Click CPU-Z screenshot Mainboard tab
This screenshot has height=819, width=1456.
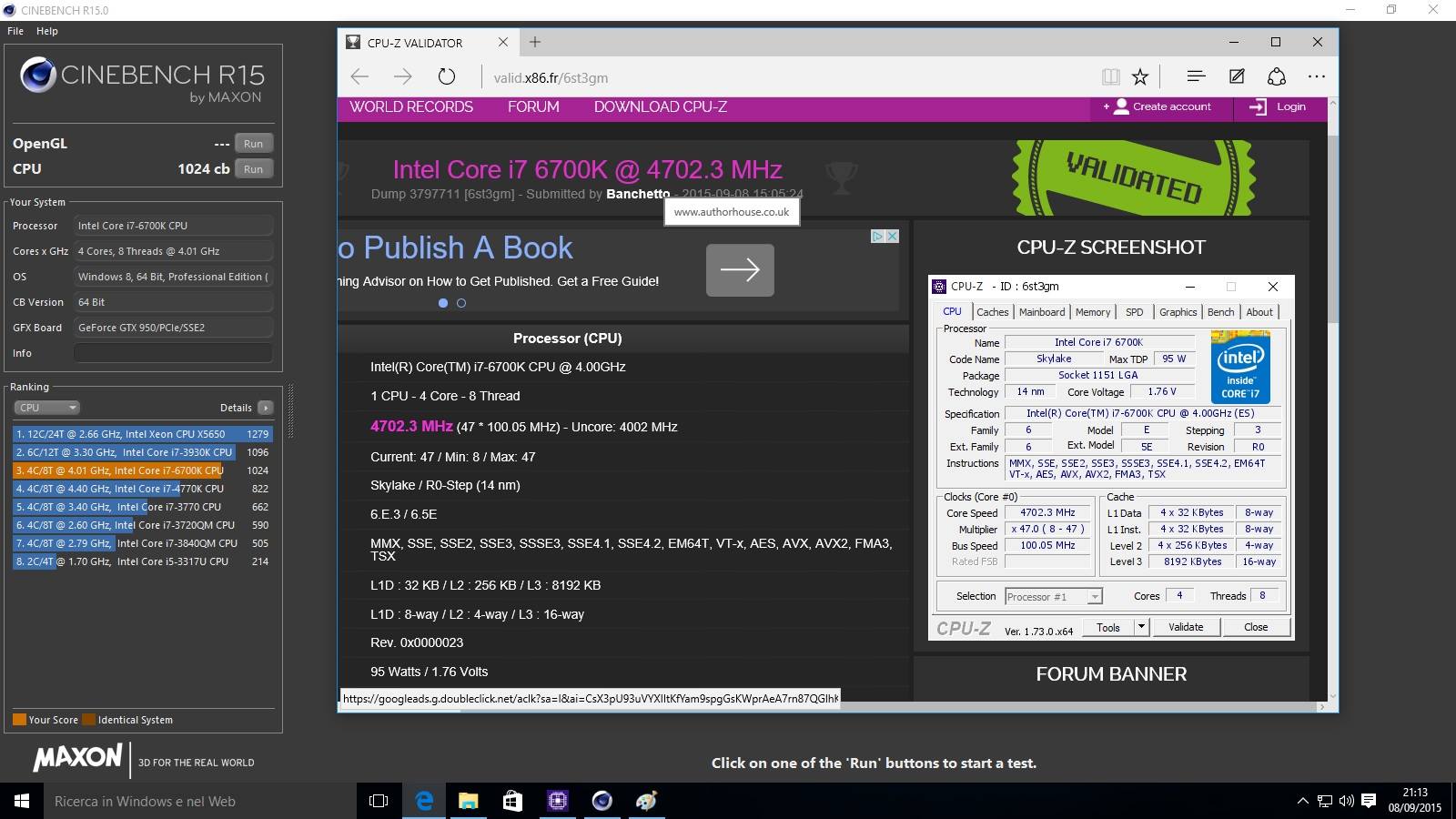coord(1042,312)
